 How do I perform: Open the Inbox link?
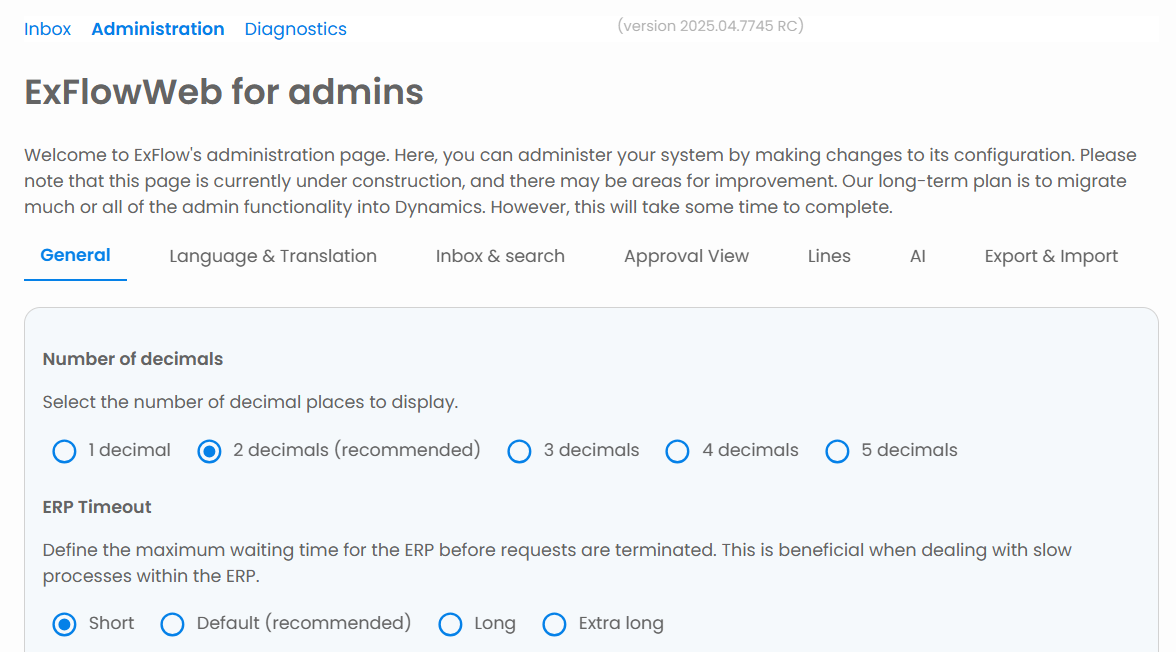pyautogui.click(x=47, y=29)
